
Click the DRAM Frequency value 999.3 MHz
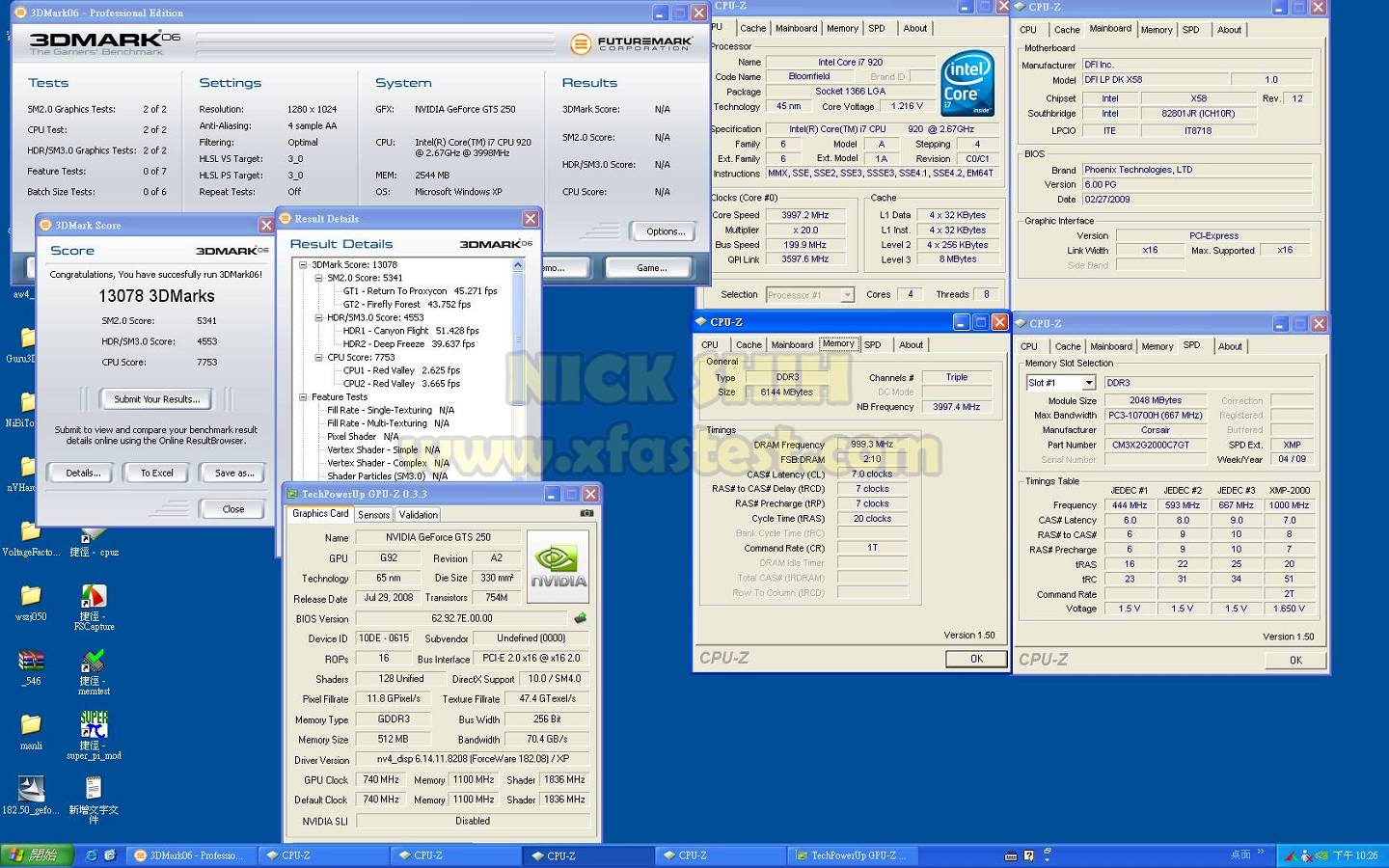click(872, 445)
